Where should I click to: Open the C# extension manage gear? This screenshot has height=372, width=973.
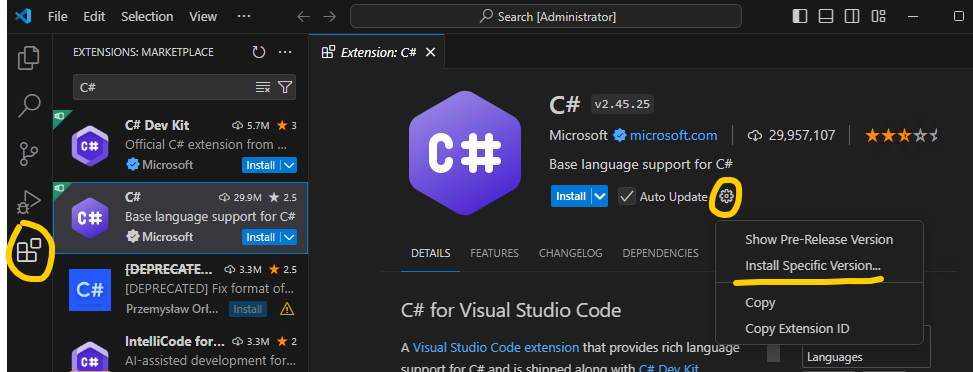click(x=727, y=196)
